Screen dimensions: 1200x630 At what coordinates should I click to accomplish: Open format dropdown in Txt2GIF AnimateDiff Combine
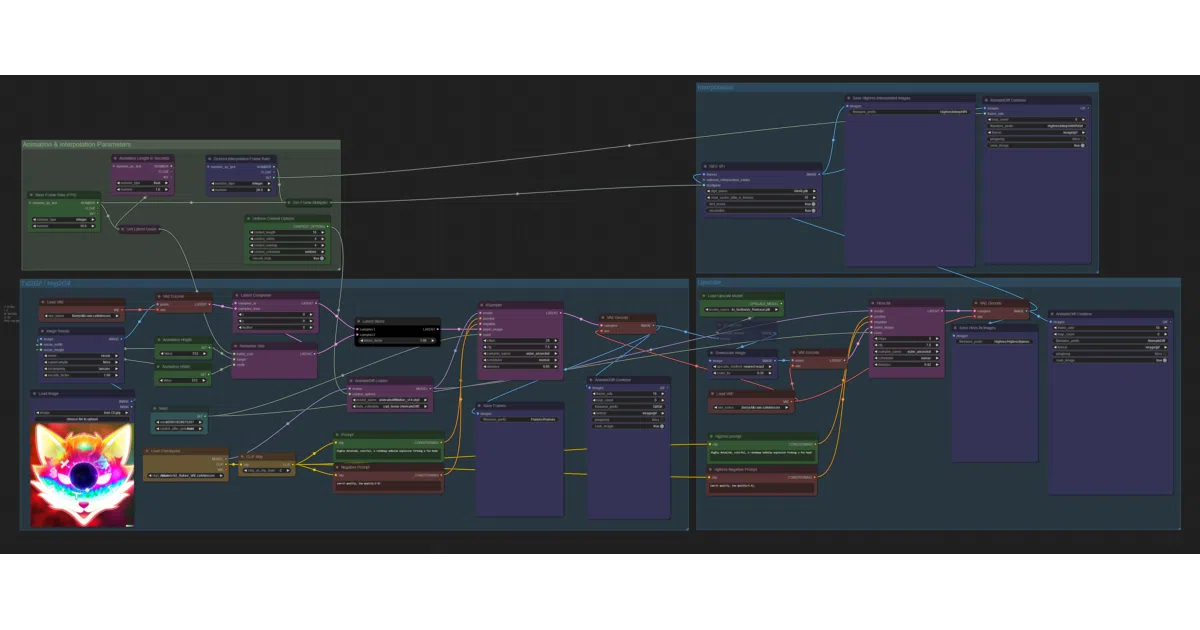629,413
